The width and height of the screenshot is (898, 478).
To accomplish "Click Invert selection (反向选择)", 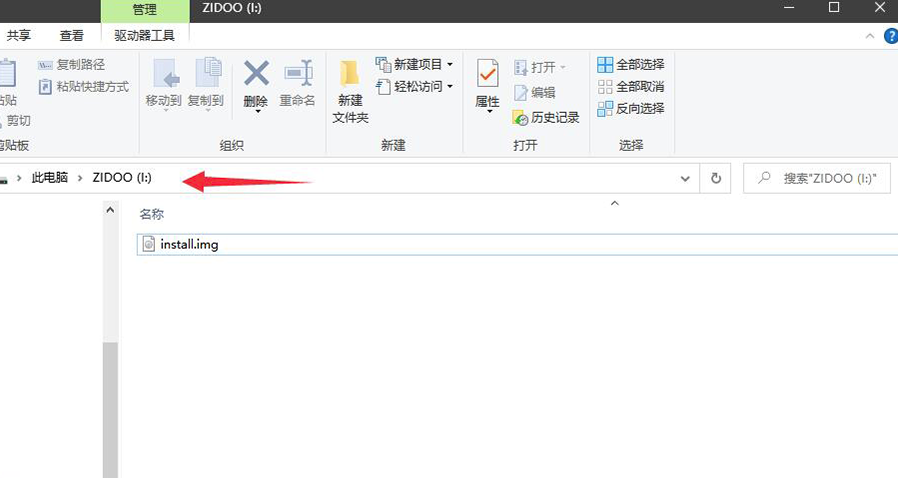I will (x=631, y=108).
